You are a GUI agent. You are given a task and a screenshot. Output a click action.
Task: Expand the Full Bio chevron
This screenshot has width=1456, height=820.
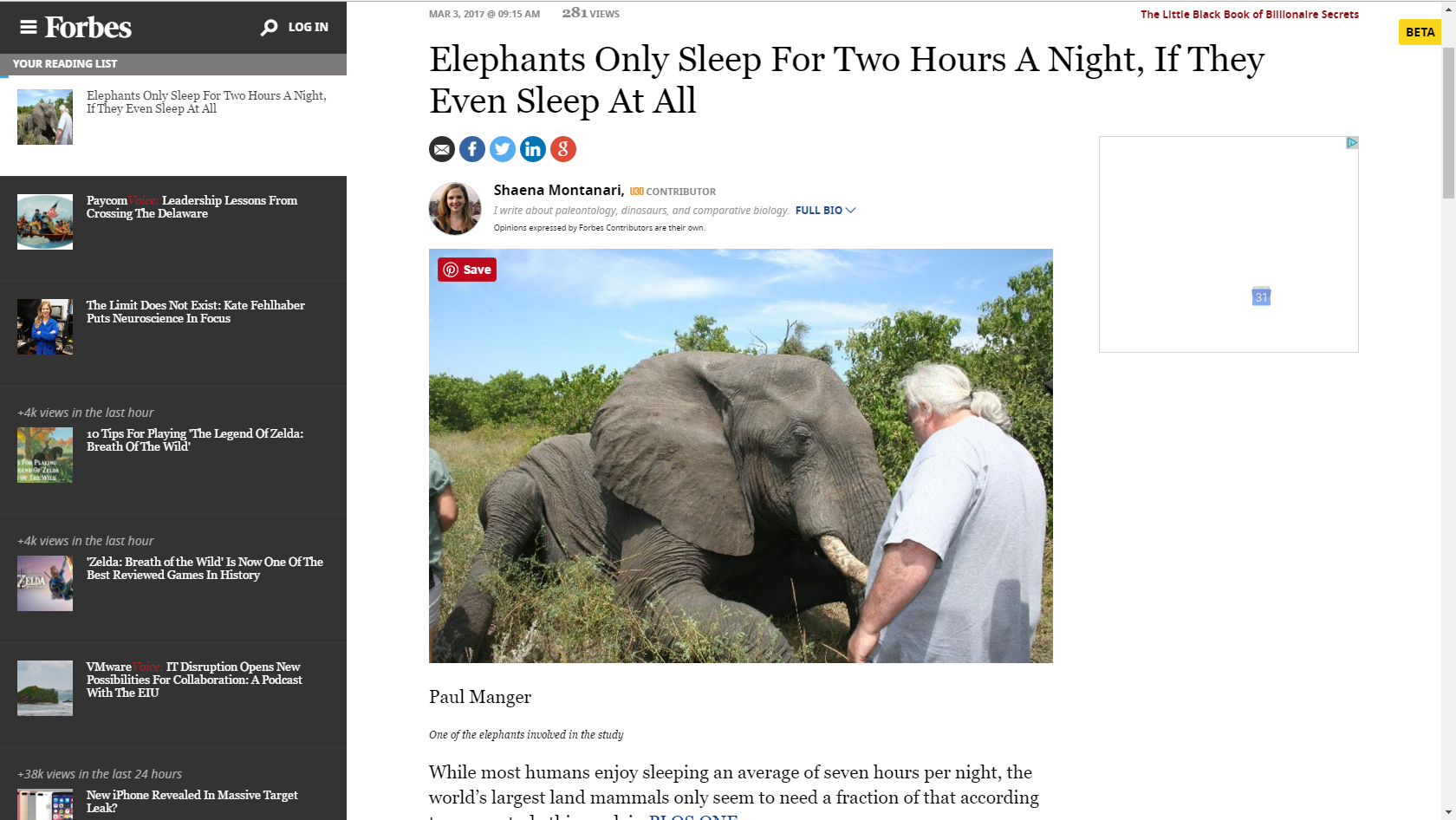[850, 211]
